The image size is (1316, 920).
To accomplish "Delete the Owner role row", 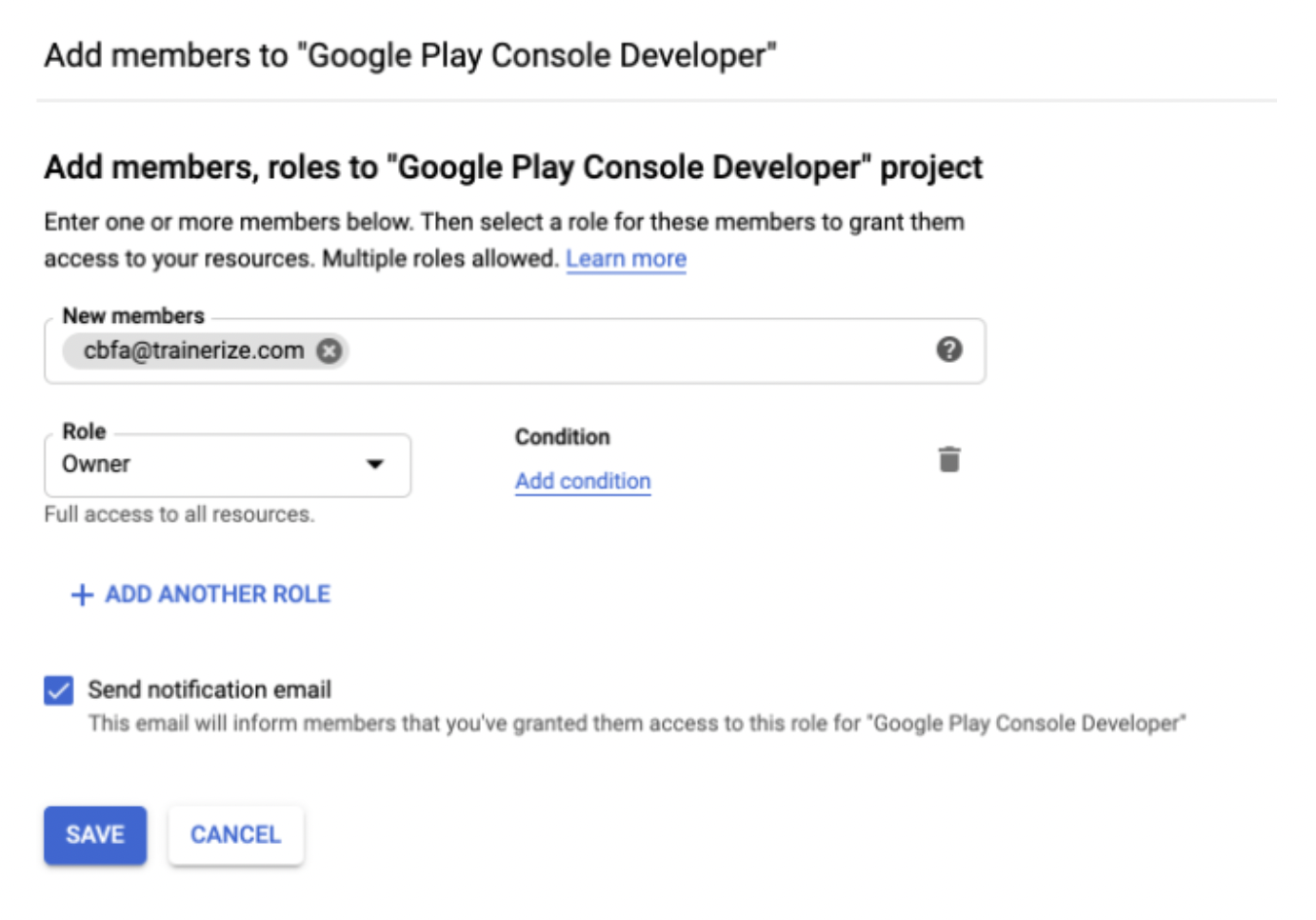I will (948, 460).
